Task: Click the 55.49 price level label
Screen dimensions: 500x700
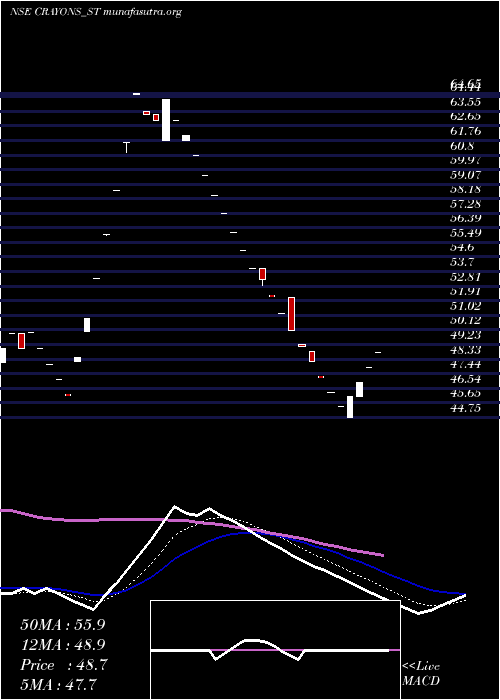Action: coord(466,233)
